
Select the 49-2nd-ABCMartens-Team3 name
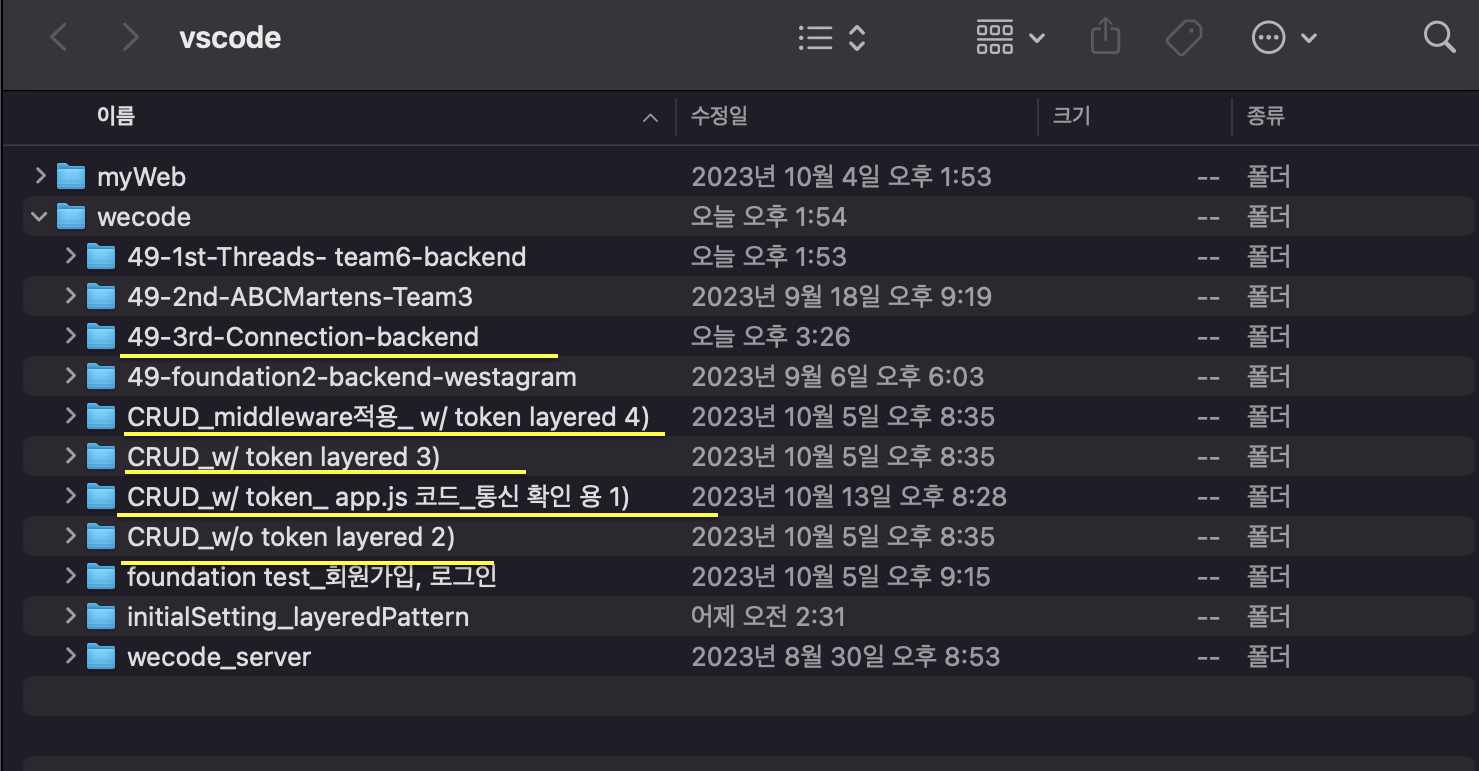[x=300, y=297]
